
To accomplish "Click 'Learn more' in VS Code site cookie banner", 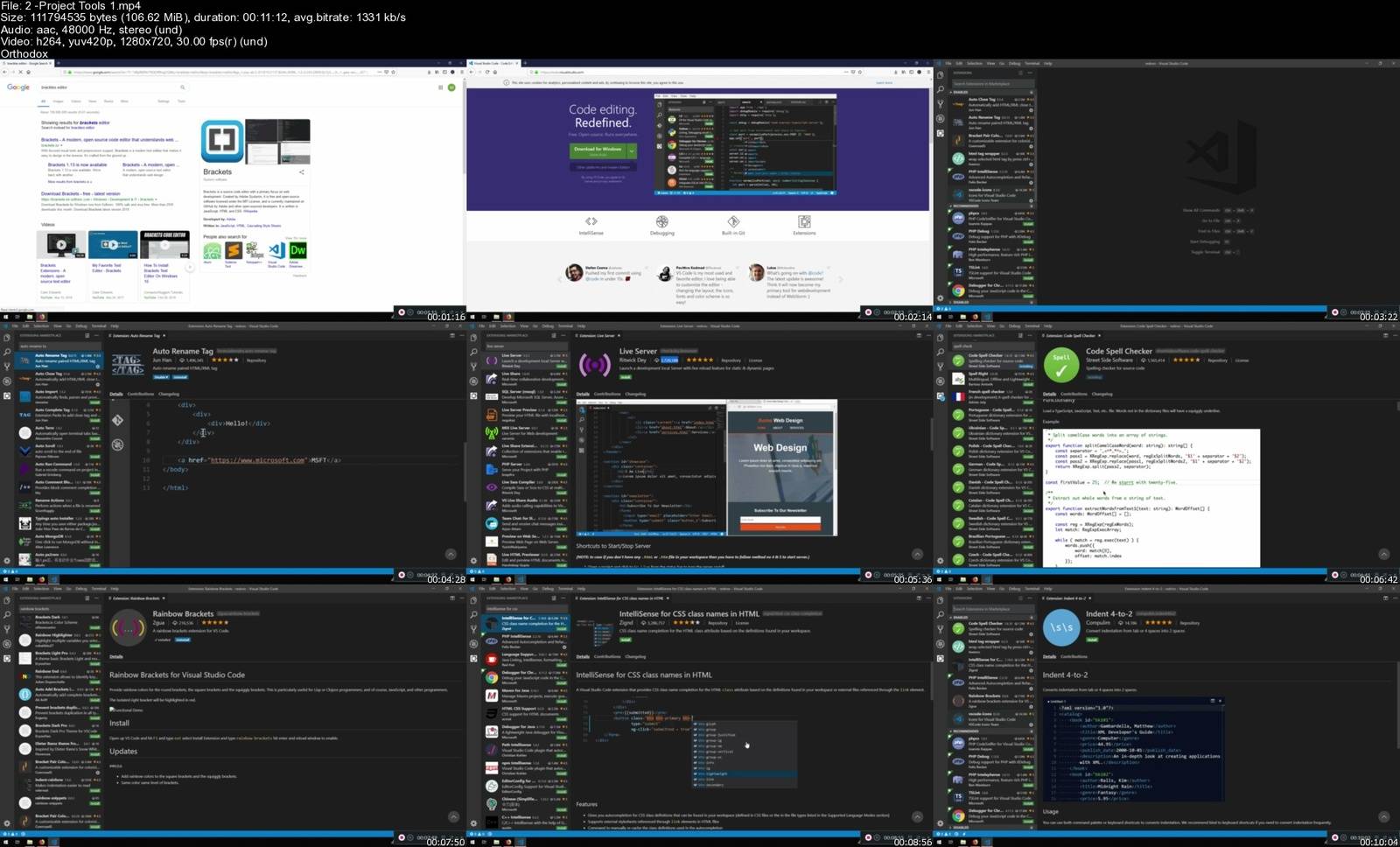I will (884, 82).
